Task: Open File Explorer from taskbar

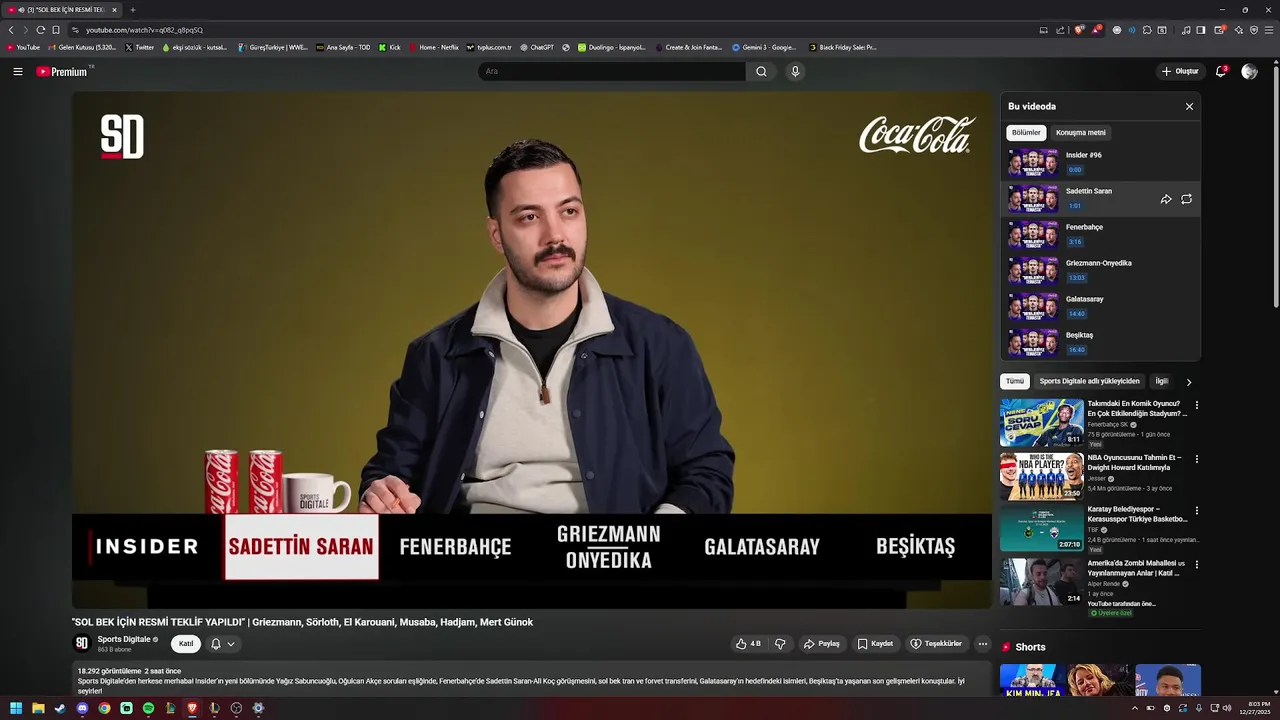Action: 38,708
